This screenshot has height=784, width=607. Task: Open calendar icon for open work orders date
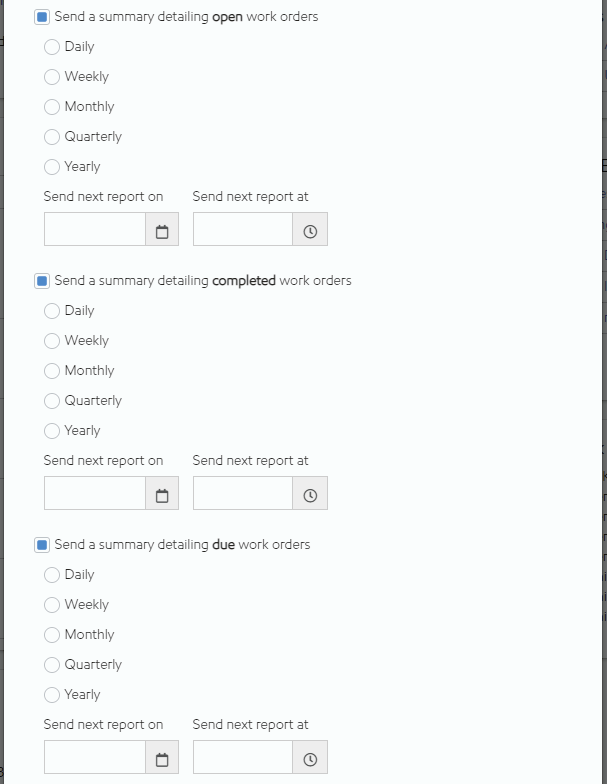pos(162,232)
